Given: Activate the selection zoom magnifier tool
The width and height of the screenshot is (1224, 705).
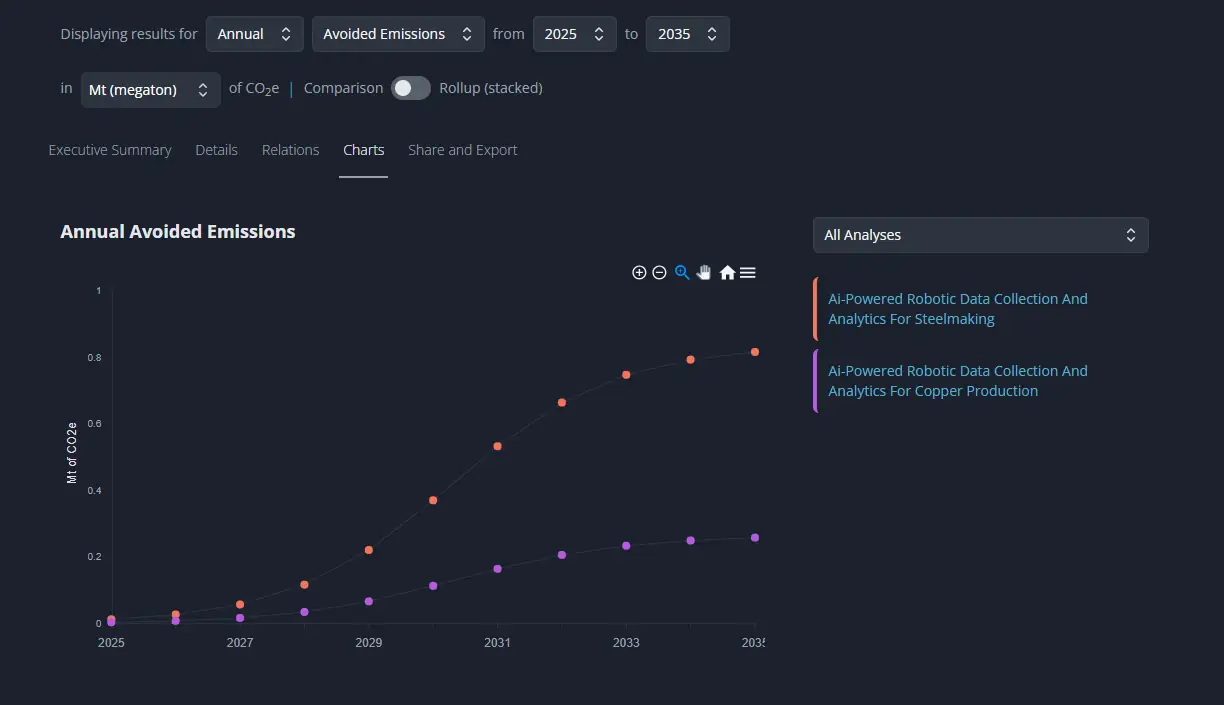Looking at the screenshot, I should (682, 272).
